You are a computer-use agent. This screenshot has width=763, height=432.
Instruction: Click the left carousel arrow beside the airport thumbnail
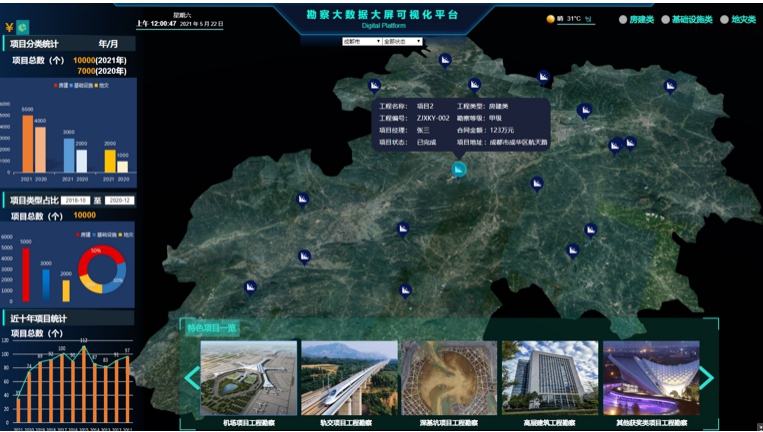click(192, 378)
